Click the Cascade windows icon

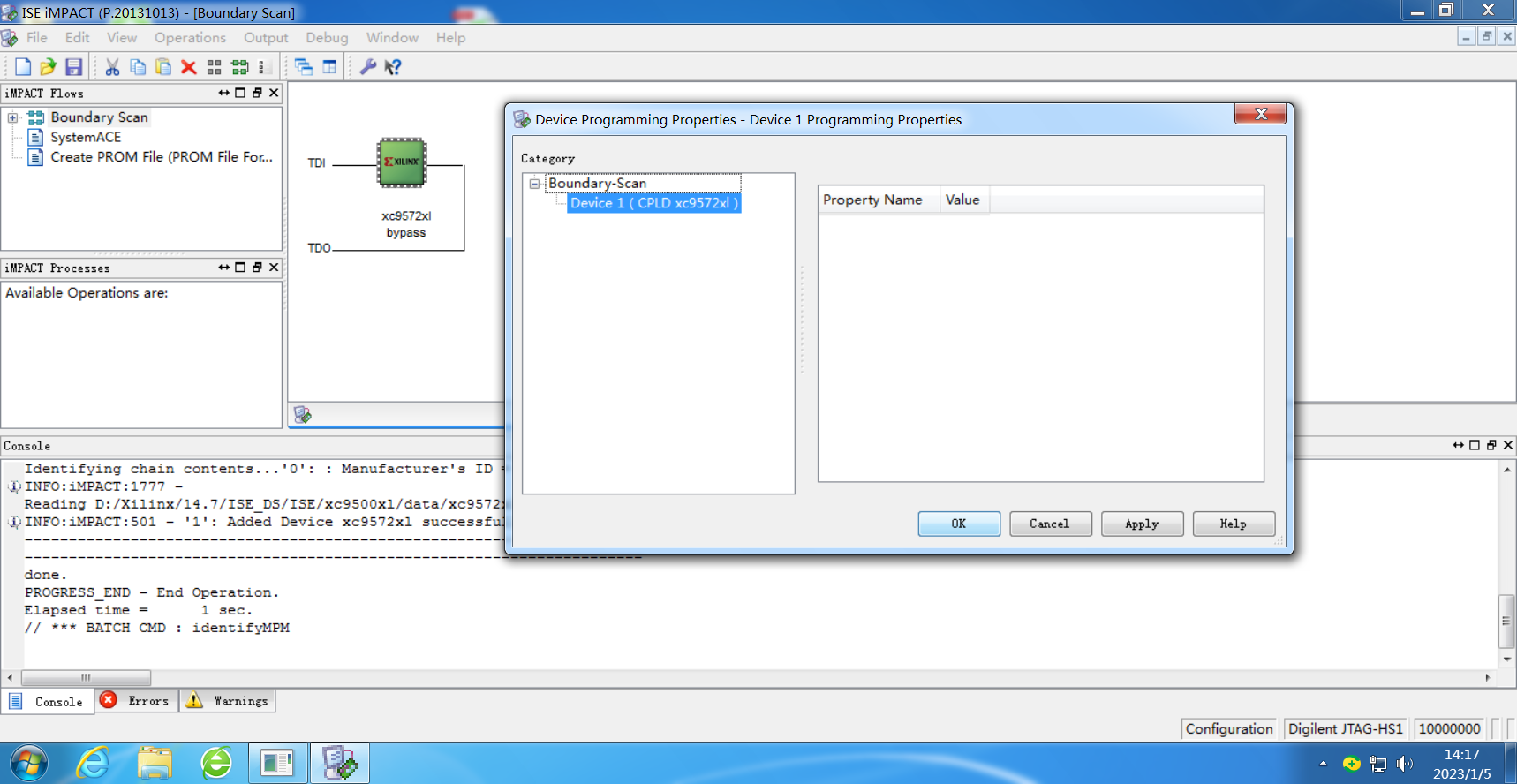[304, 67]
